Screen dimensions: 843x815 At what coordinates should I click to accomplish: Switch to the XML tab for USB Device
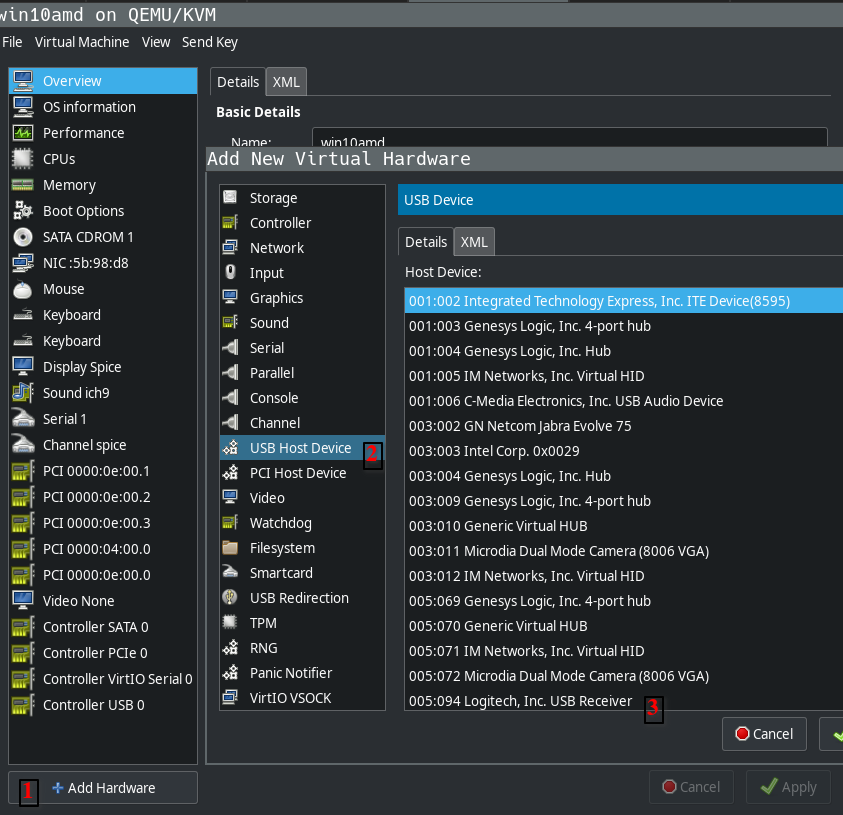pos(473,241)
